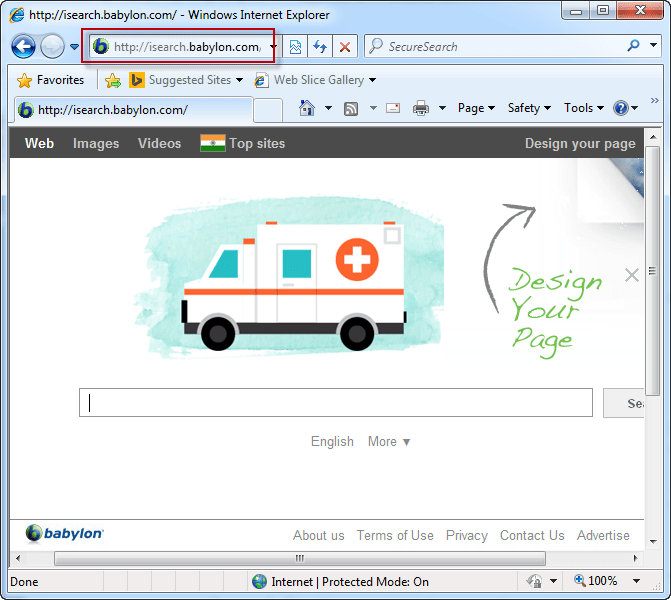Click Add to Favorites Bar icon
Viewport: 671px width, 600px height.
113,80
